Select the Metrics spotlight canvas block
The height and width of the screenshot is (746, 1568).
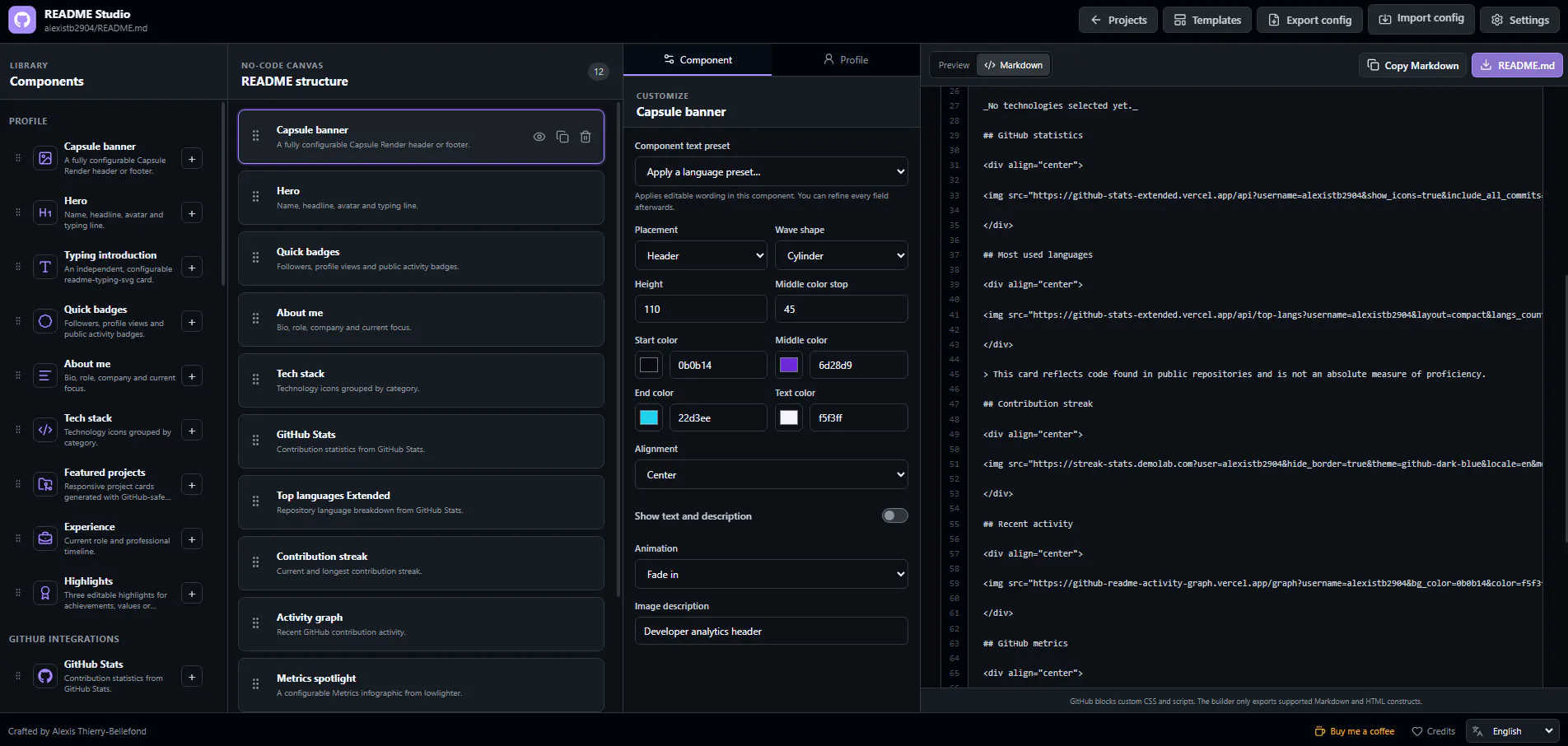coord(421,684)
